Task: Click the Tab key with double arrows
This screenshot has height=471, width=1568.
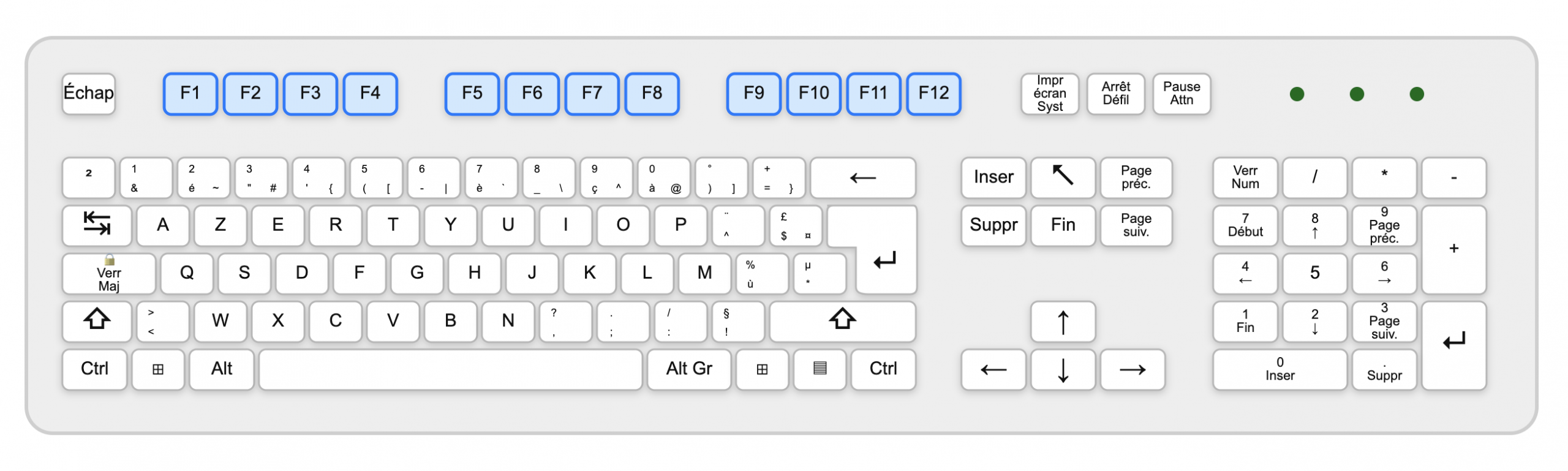Action: pyautogui.click(x=97, y=225)
